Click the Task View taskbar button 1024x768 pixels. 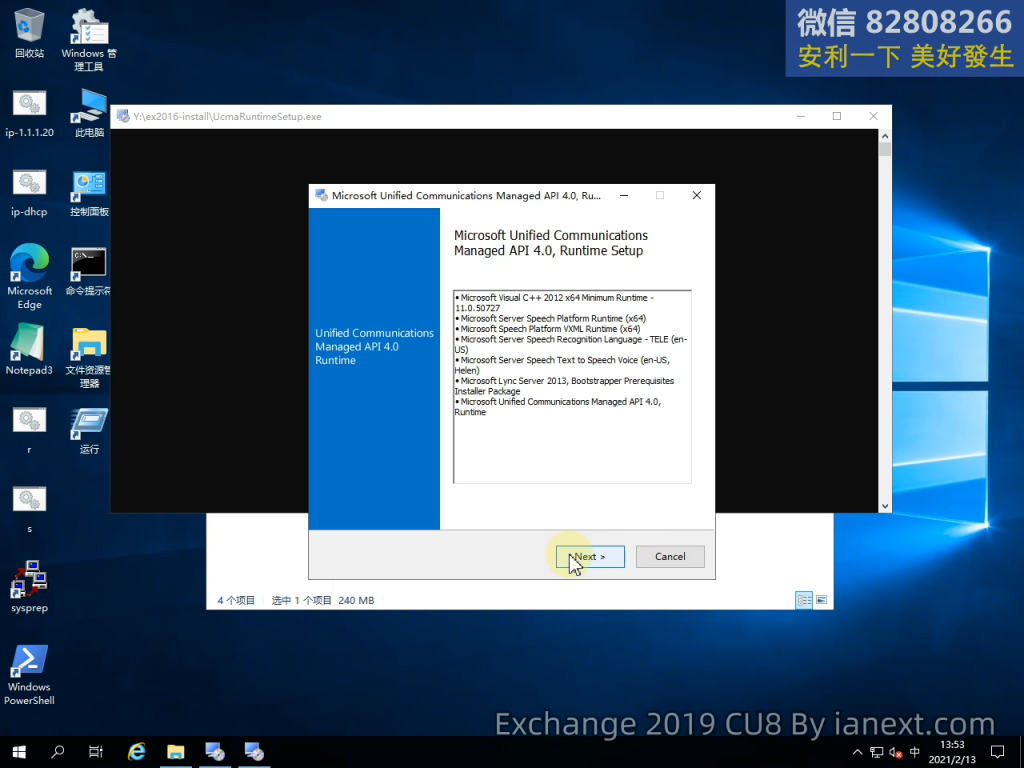coord(96,751)
